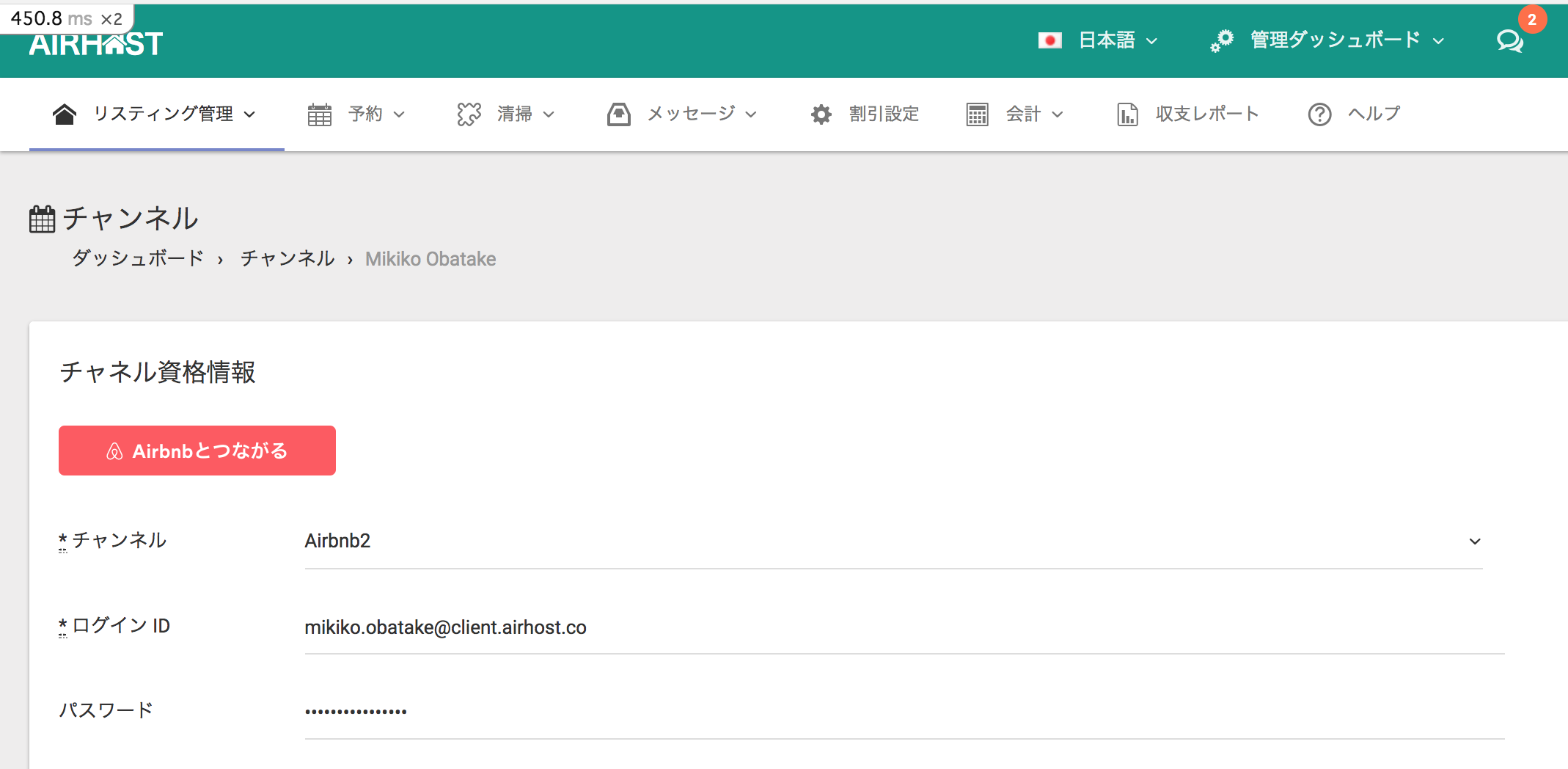This screenshot has width=1568, height=769.
Task: Open the チャンネル Airbnb2 select dropdown
Action: coord(893,542)
